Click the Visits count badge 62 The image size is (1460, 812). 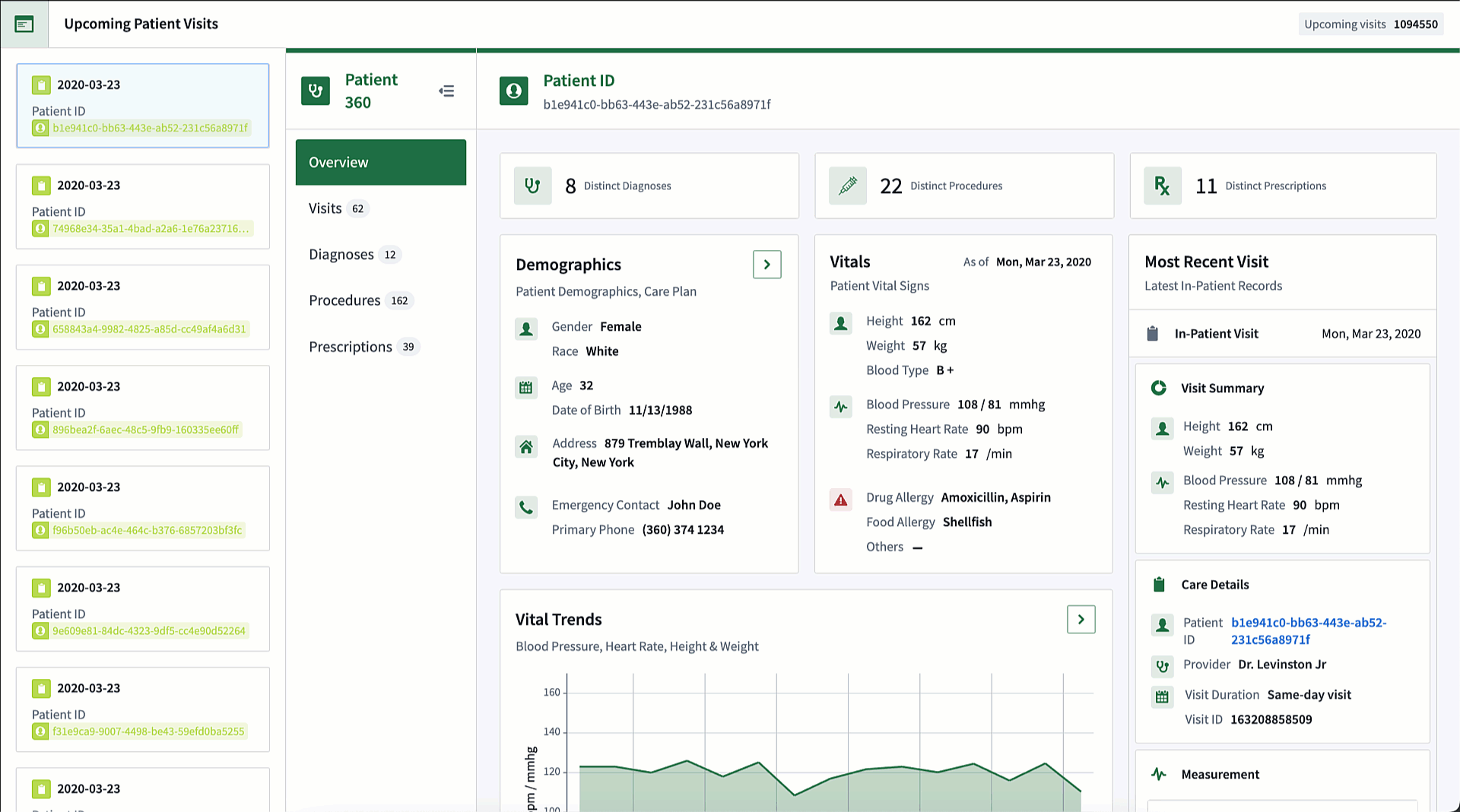[357, 209]
